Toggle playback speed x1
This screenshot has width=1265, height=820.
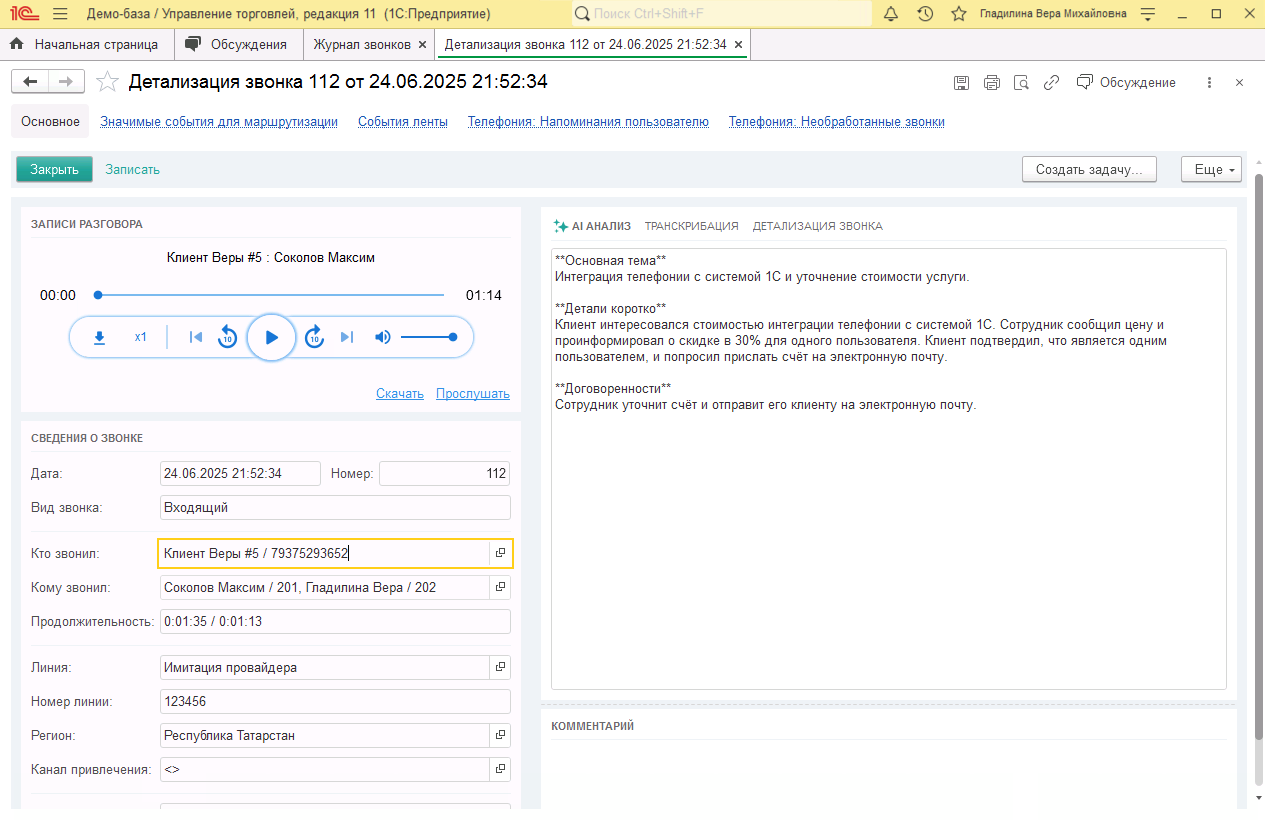(x=141, y=337)
